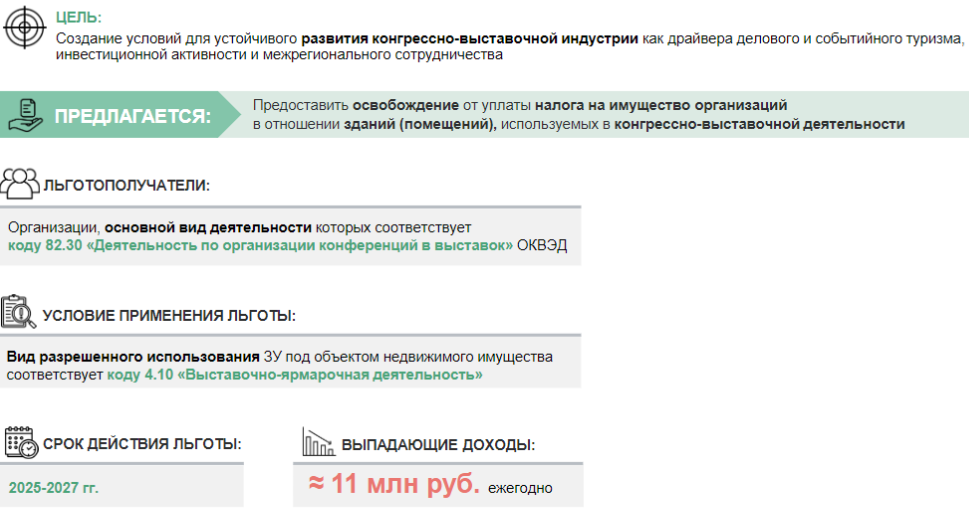Click the document magnifier icon near УСЛОВИЕ
969x513 pixels.
pyautogui.click(x=19, y=313)
